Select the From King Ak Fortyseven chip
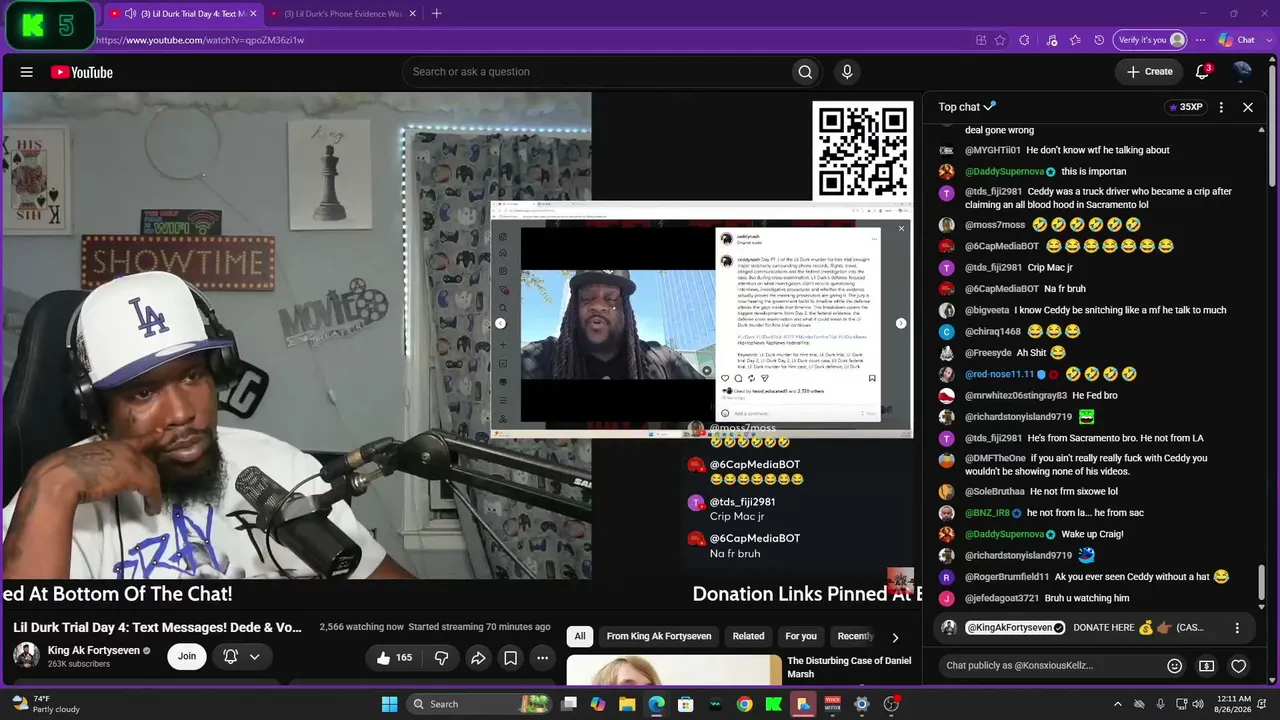The height and width of the screenshot is (720, 1280). point(659,636)
